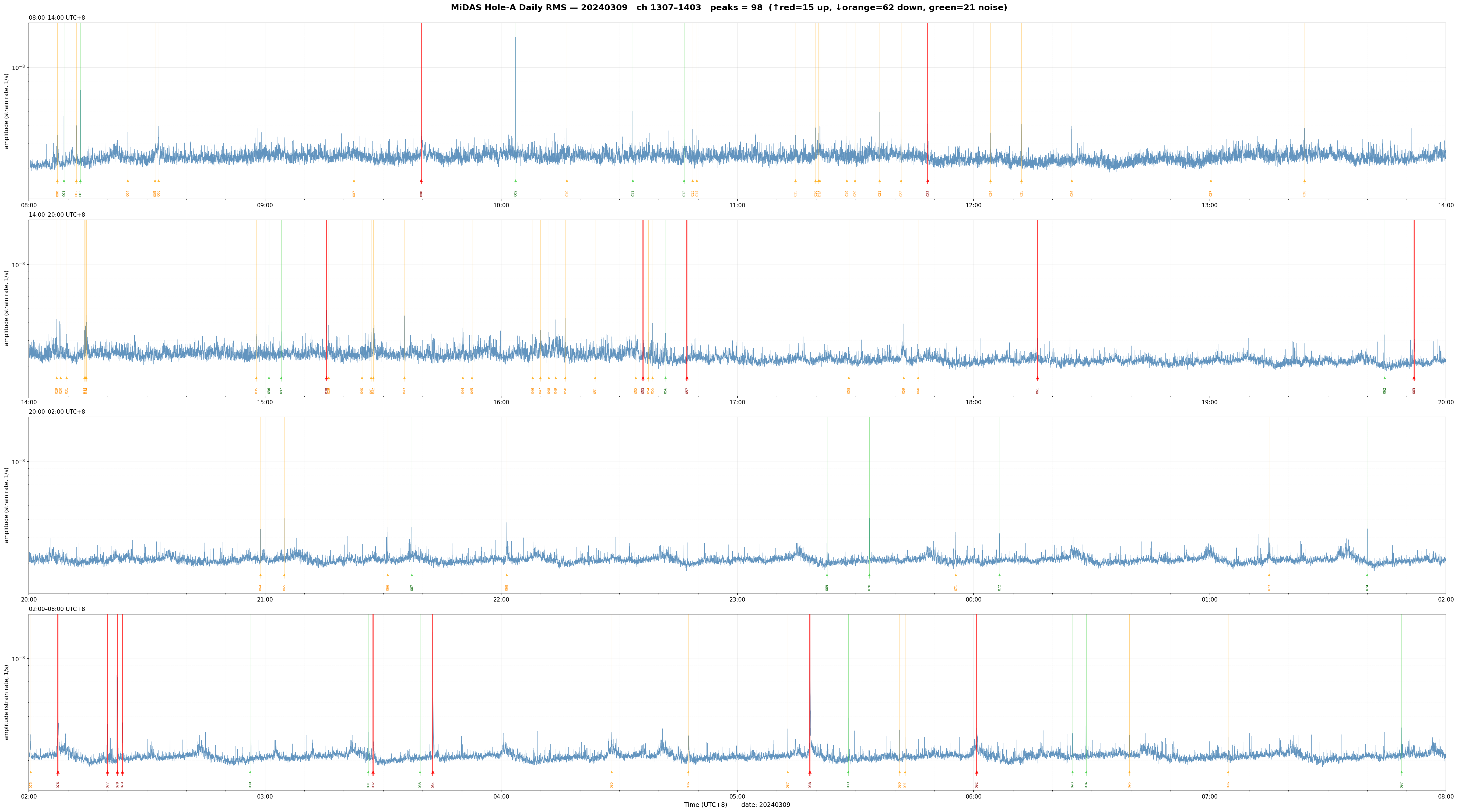Click red up marker 076
This screenshot has height=812, width=1458.
[x=58, y=772]
